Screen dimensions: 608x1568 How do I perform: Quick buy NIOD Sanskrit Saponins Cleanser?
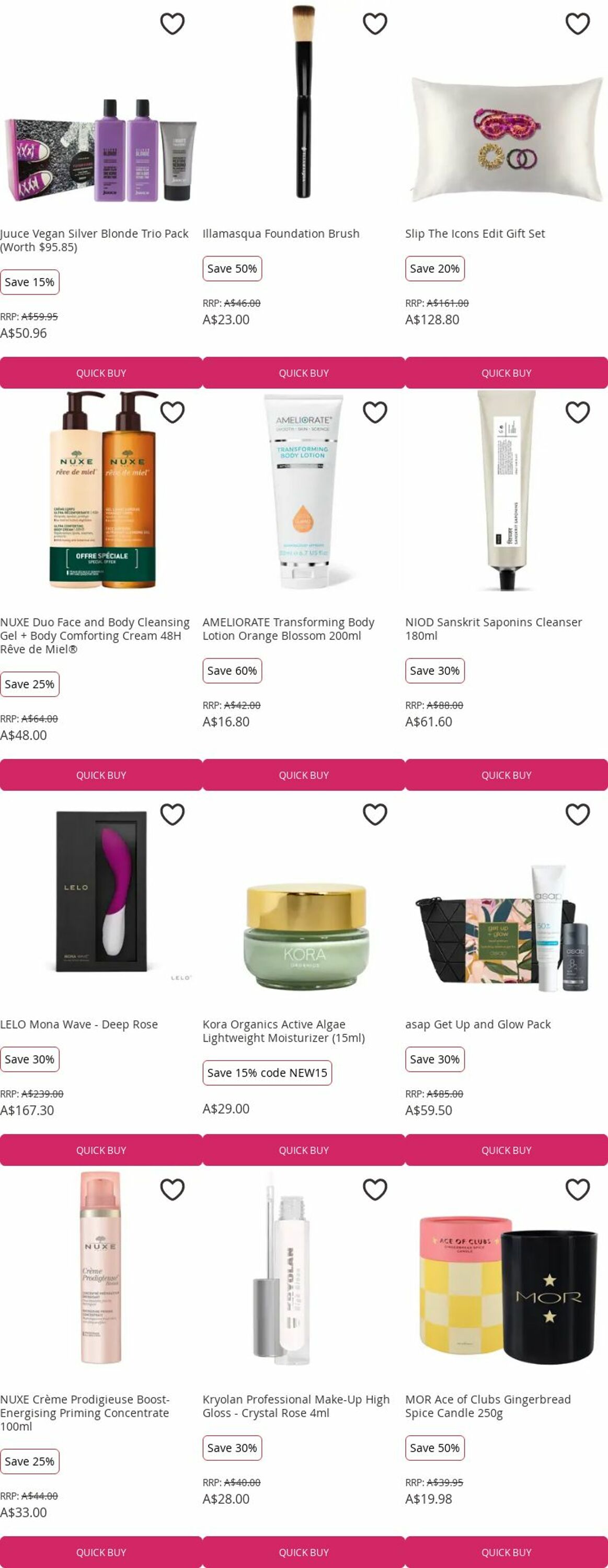tap(507, 775)
